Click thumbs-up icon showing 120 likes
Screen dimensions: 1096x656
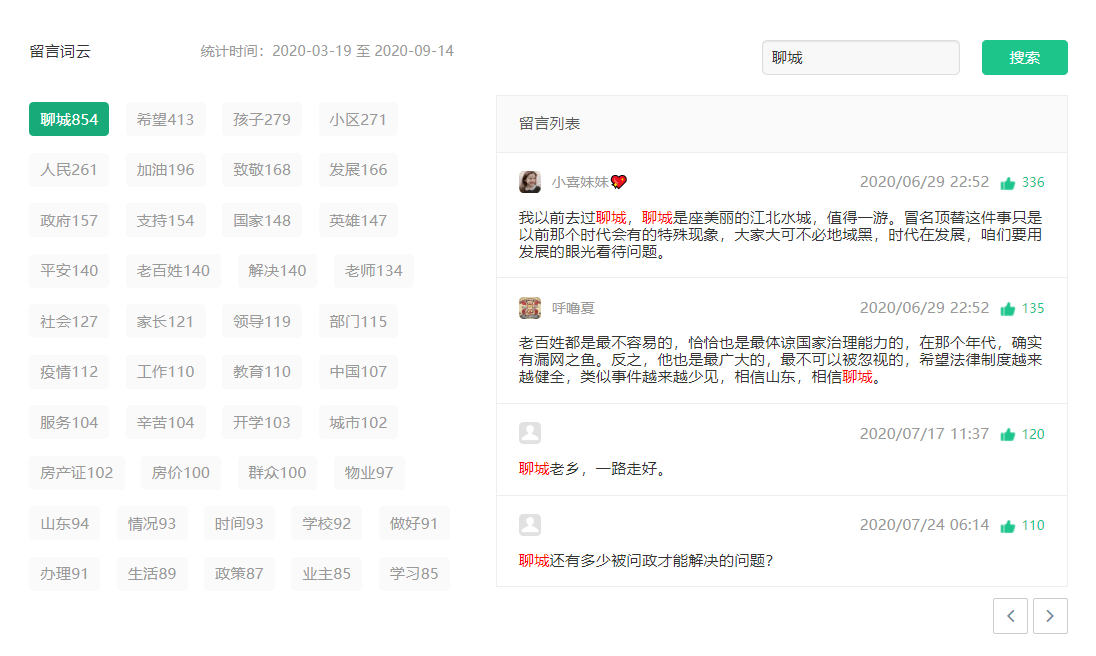(1008, 435)
